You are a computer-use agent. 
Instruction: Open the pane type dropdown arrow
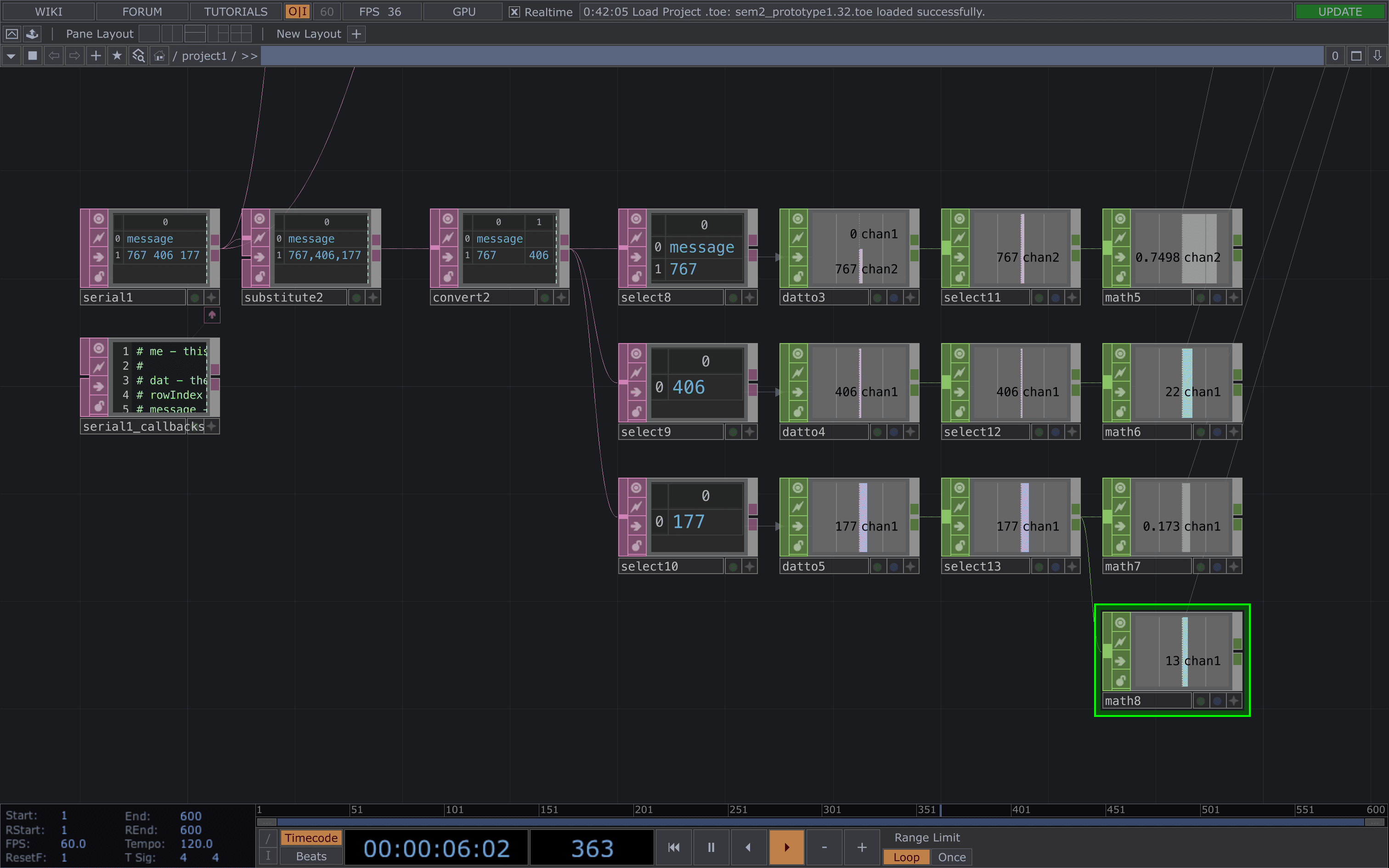(x=11, y=56)
